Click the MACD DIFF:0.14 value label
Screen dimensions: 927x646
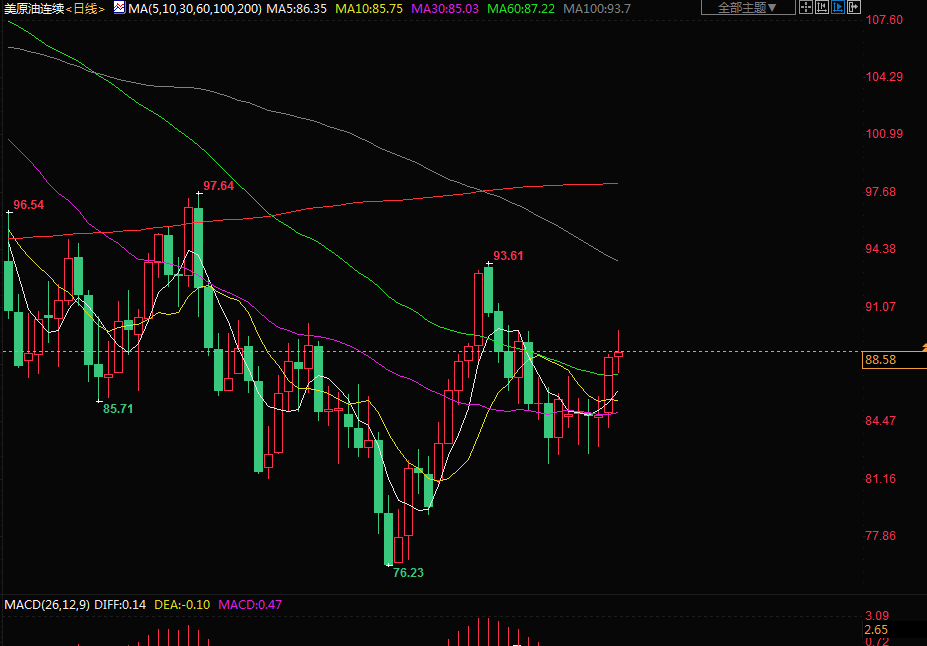click(120, 604)
